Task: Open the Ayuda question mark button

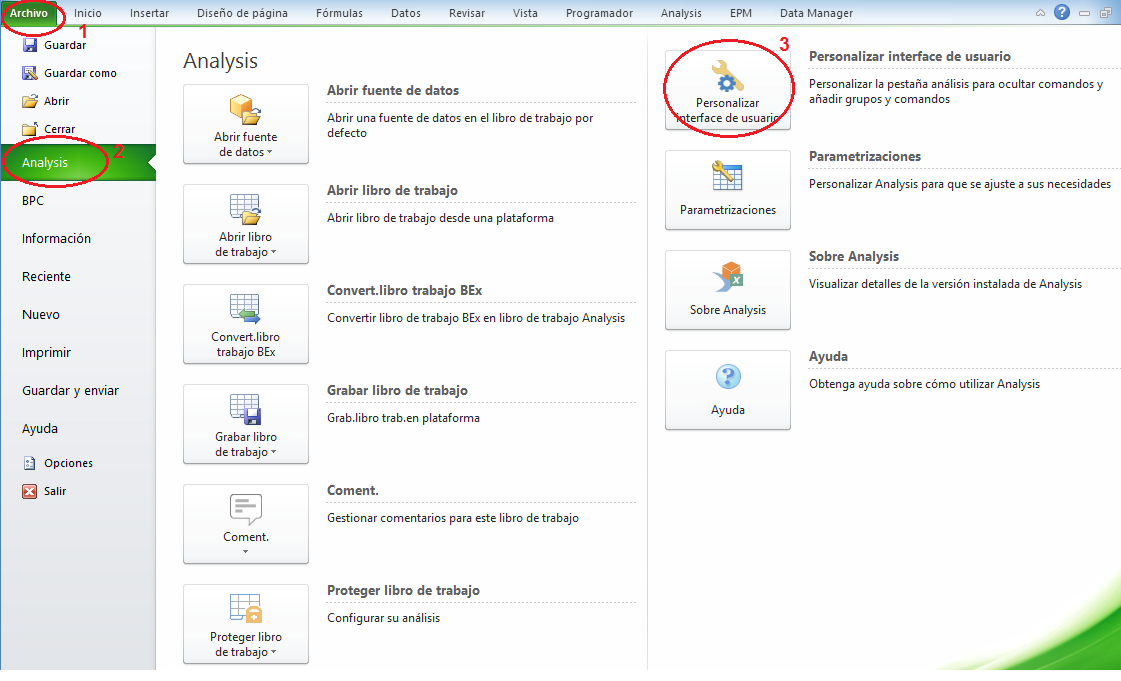Action: 727,377
